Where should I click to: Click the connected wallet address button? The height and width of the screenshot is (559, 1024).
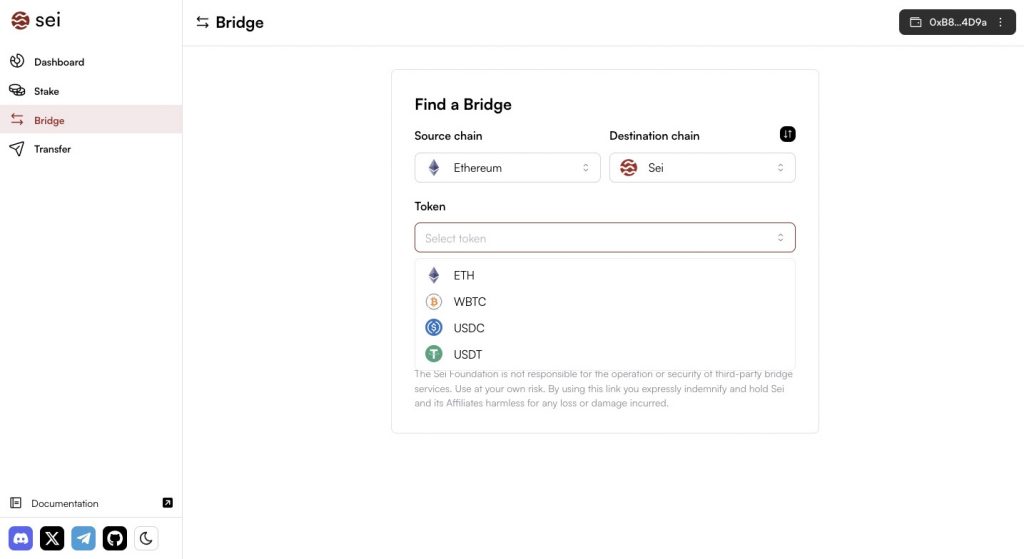click(948, 22)
